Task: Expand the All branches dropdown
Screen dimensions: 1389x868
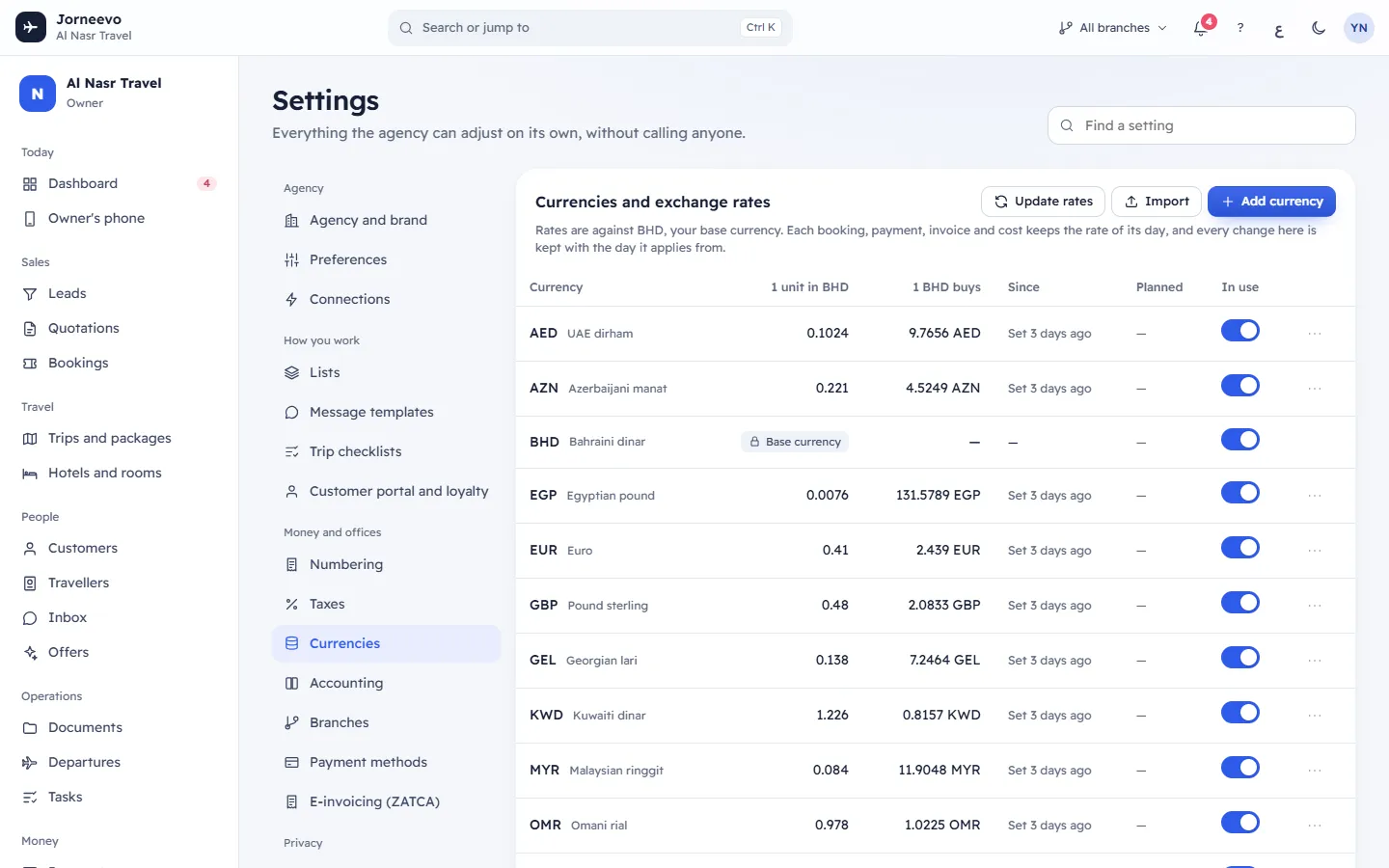Action: 1112,28
